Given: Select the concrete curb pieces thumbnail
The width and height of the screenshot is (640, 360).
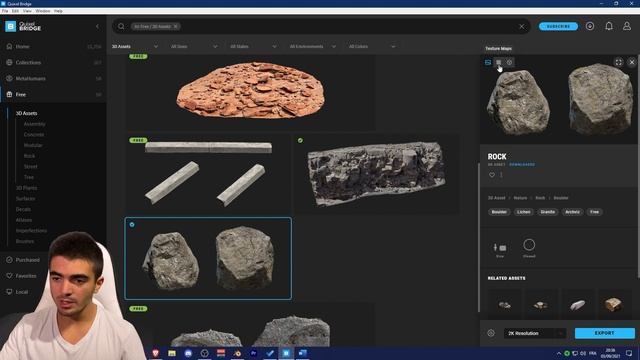Looking at the screenshot, I should [x=208, y=174].
